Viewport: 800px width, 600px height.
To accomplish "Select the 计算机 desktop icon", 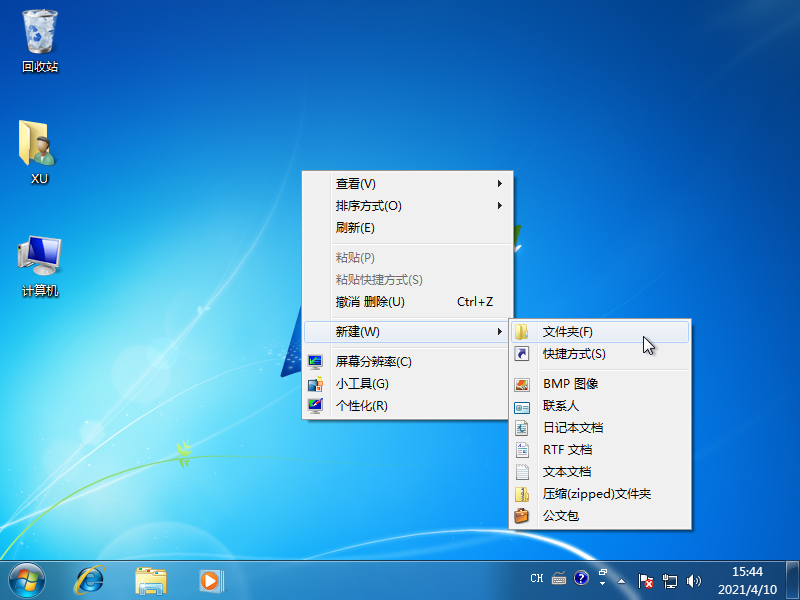I will (40, 264).
